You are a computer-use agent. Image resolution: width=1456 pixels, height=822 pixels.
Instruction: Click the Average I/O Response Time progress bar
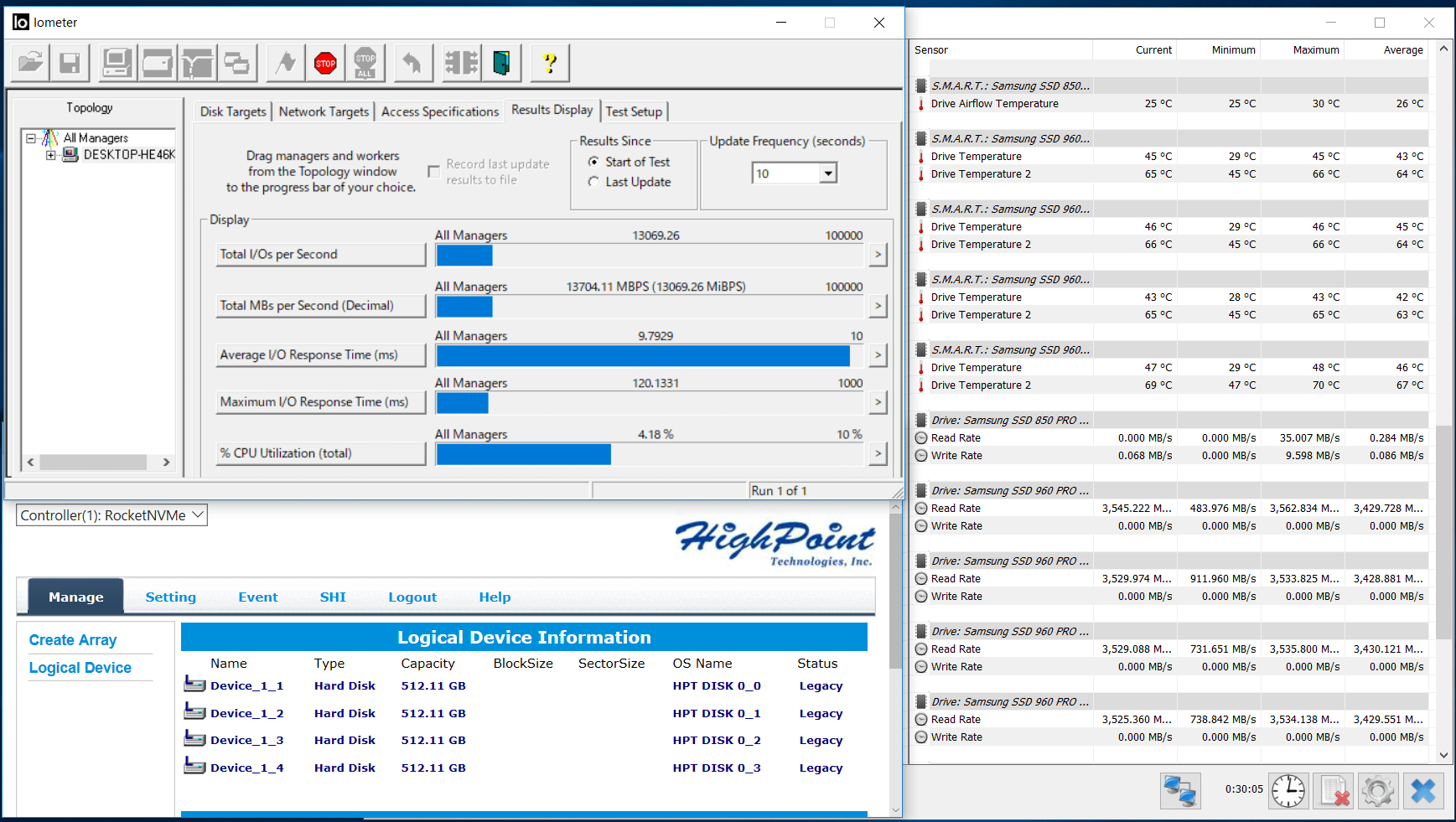tap(650, 355)
